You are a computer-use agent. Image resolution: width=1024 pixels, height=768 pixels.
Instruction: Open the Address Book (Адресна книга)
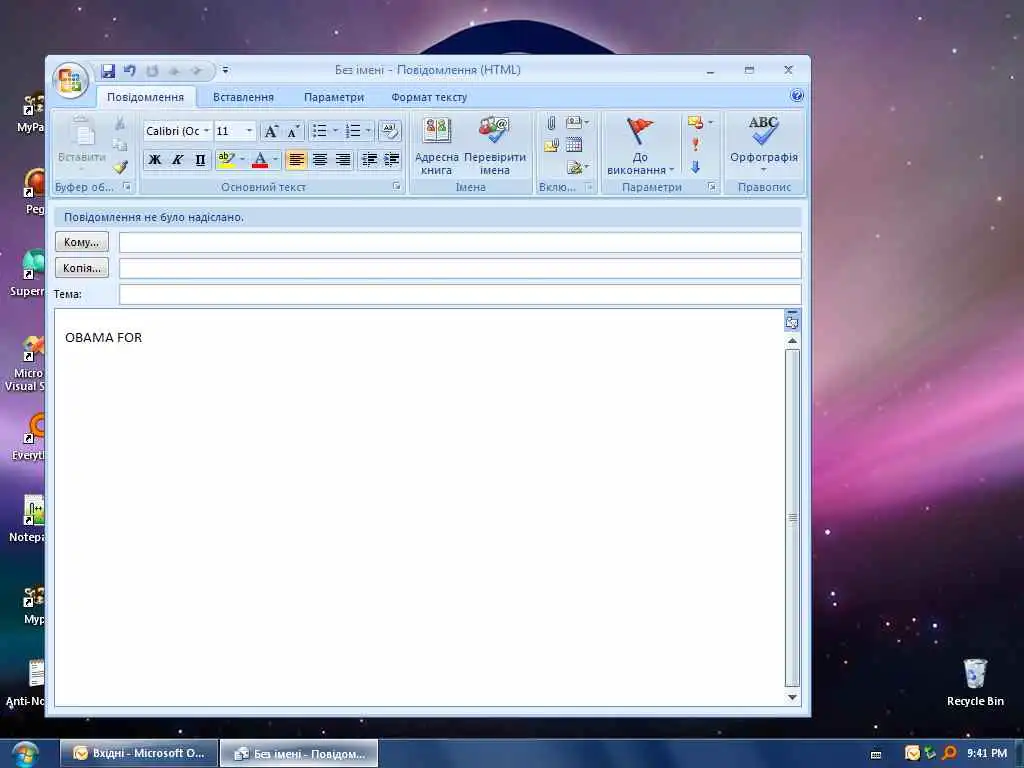pos(436,146)
